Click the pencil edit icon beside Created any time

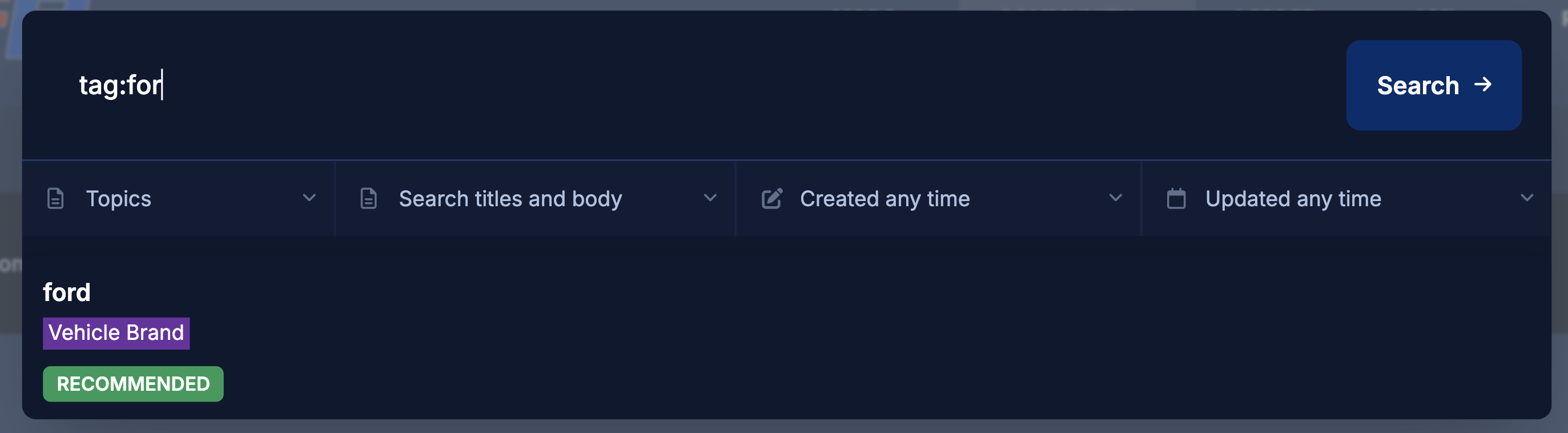point(772,199)
